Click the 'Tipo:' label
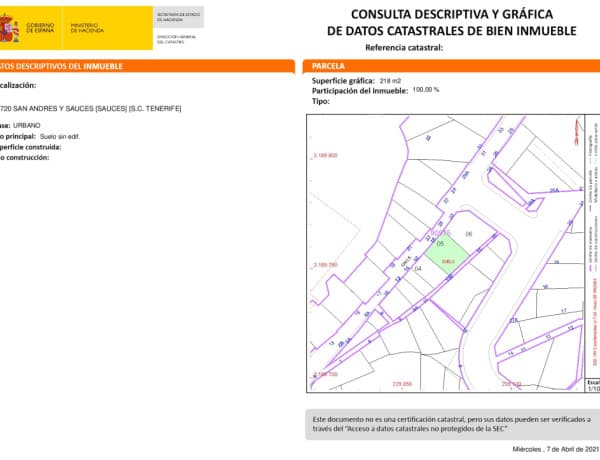600x460 pixels. [x=320, y=101]
